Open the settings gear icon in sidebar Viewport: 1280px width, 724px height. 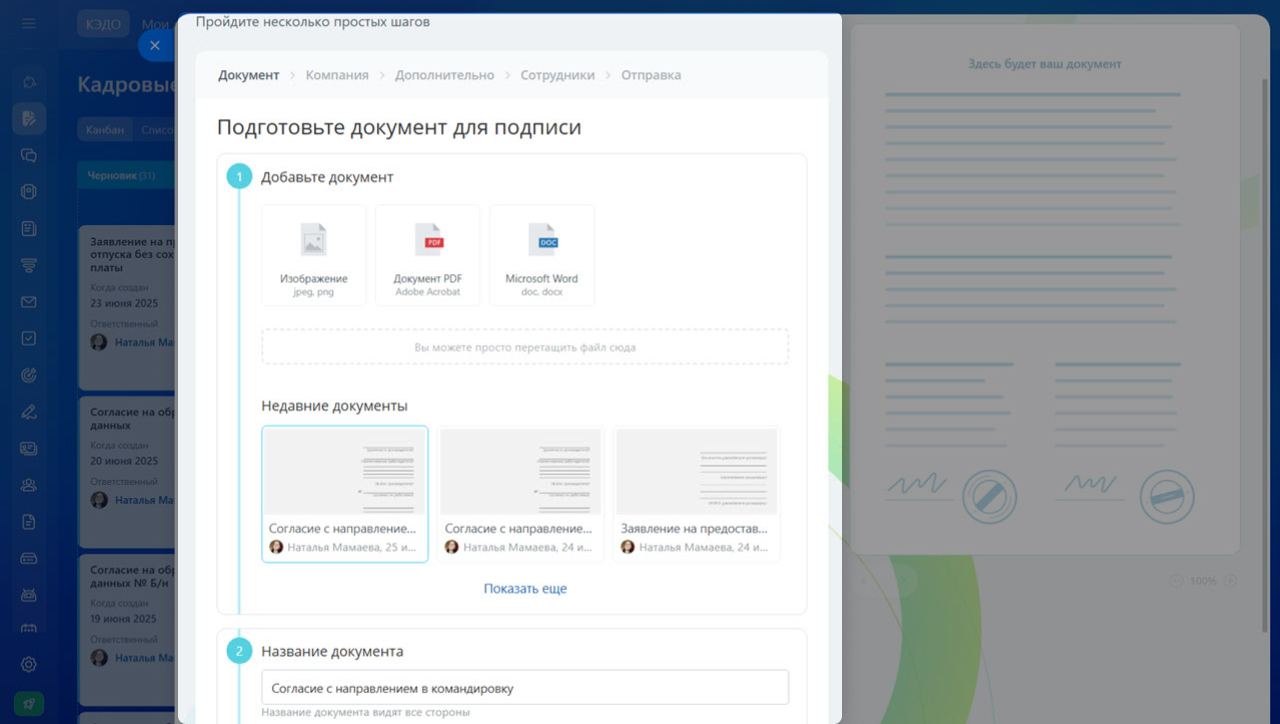(29, 664)
